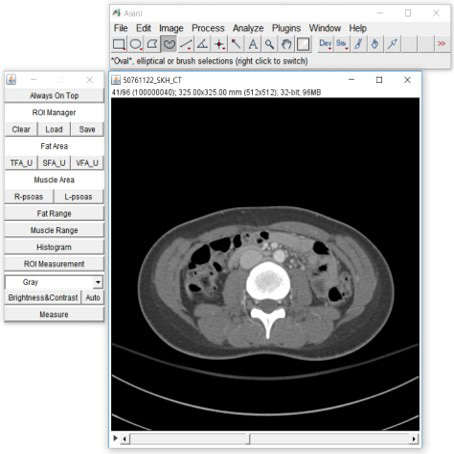
Task: Start stack animation with play arrow
Action: pos(115,438)
